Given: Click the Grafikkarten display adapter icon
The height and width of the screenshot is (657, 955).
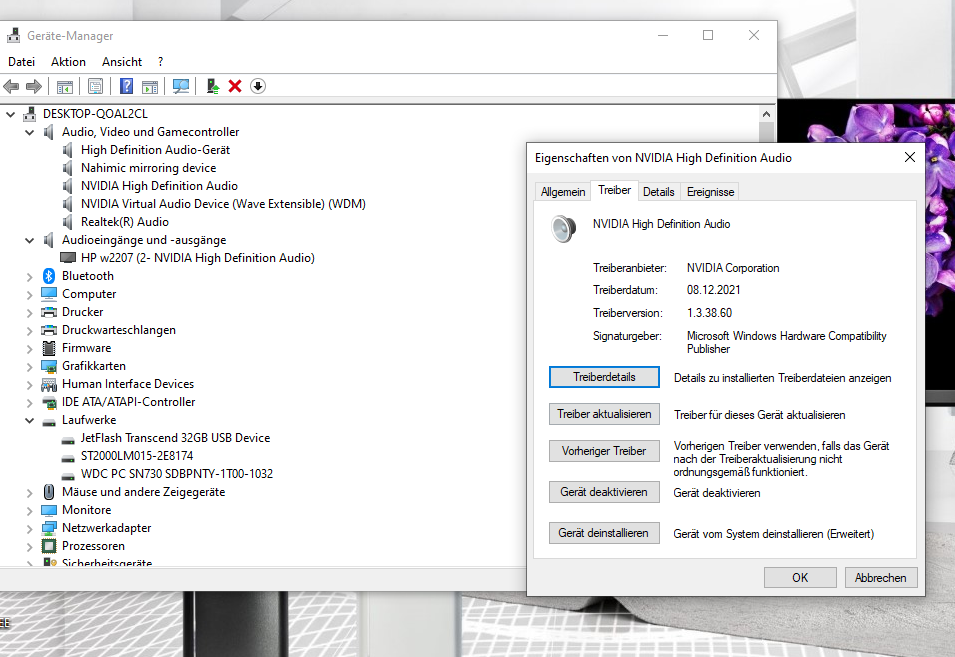Looking at the screenshot, I should (49, 366).
